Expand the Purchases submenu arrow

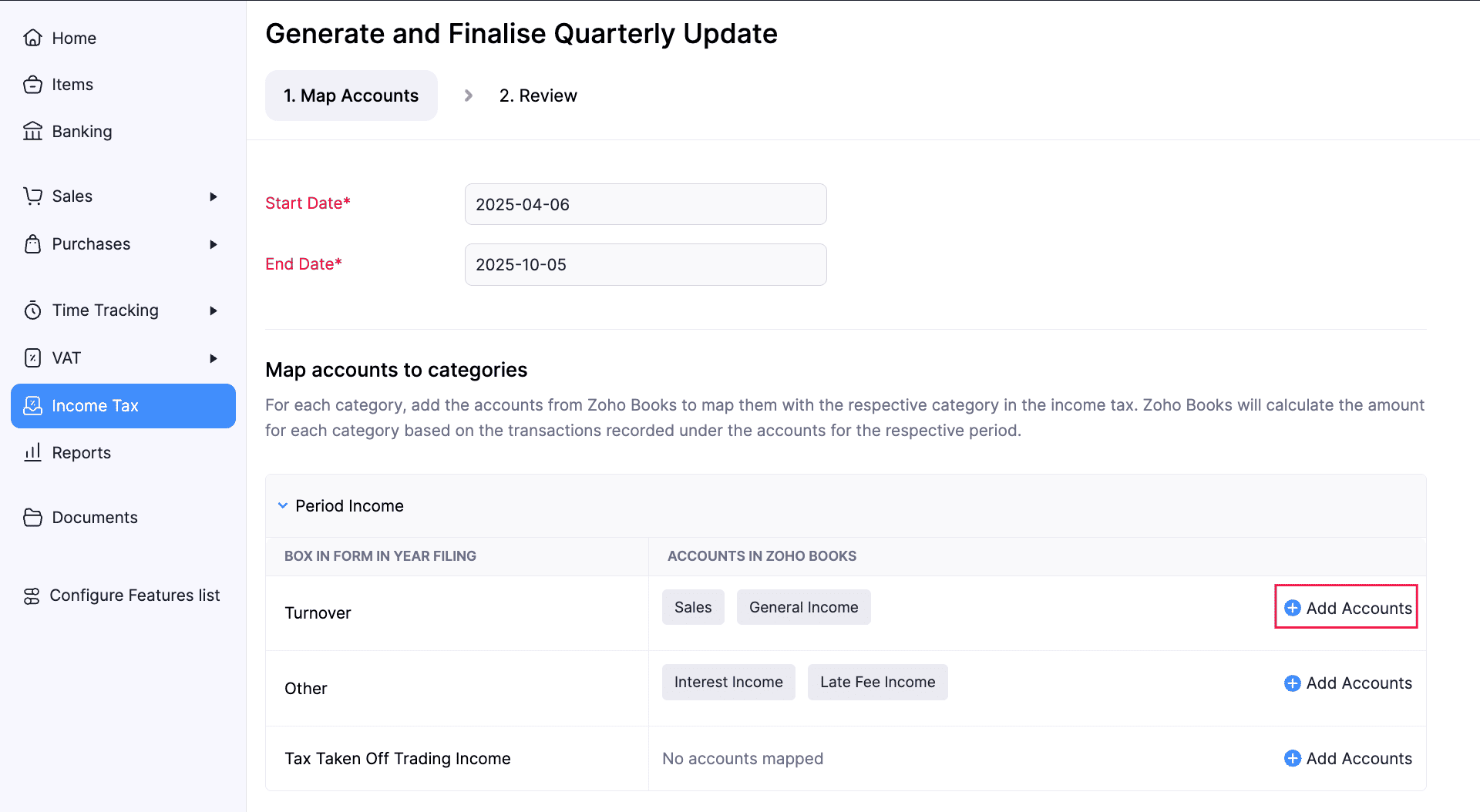point(214,244)
